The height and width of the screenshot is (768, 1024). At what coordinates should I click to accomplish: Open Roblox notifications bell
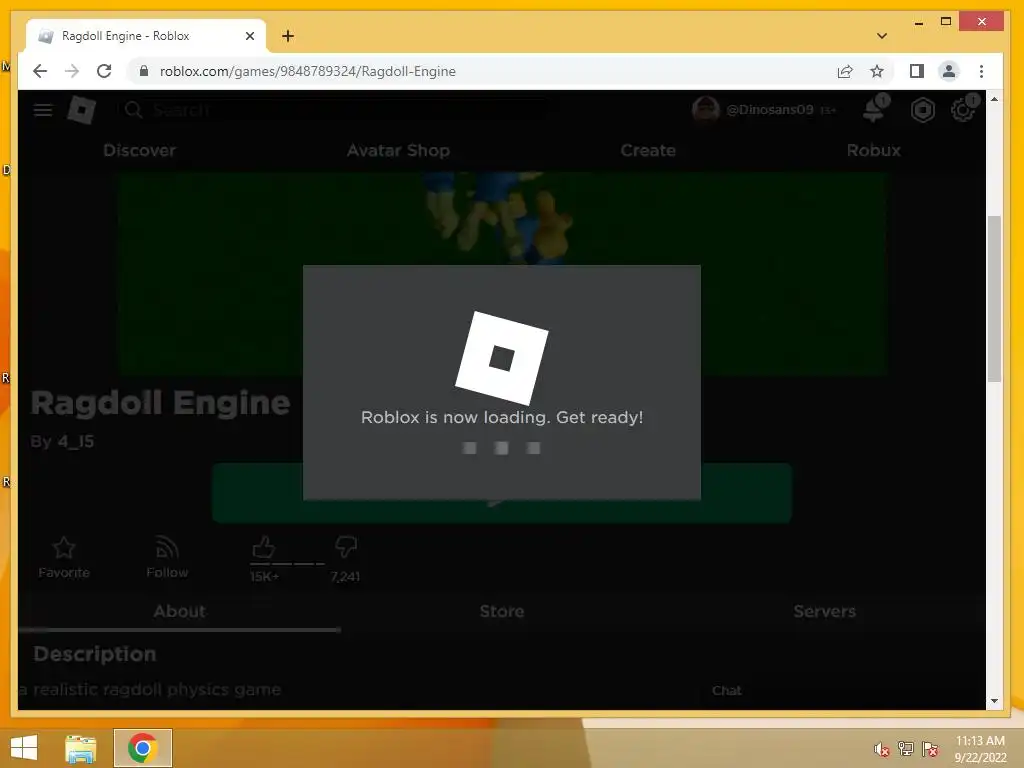click(x=874, y=108)
